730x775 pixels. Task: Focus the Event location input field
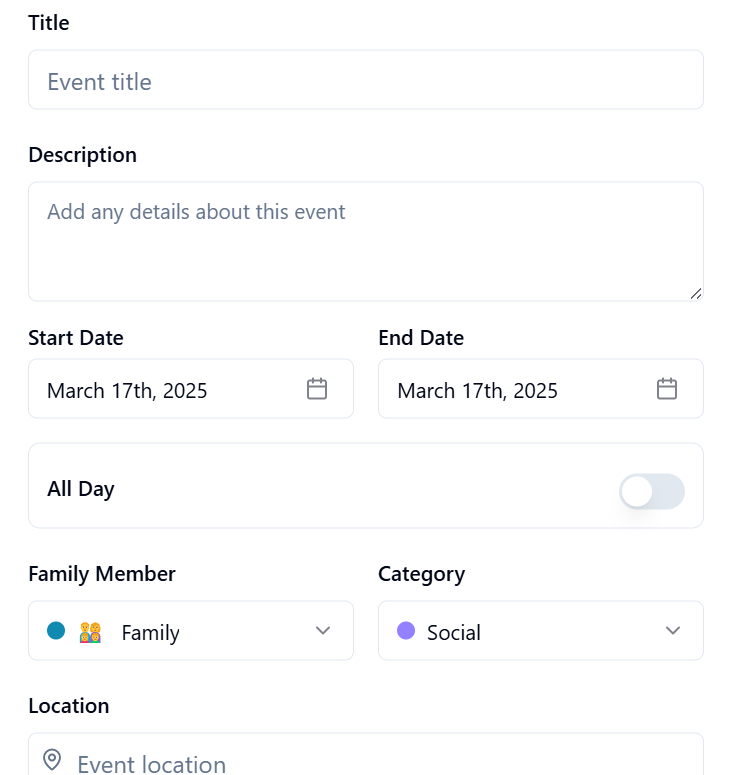coord(380,762)
